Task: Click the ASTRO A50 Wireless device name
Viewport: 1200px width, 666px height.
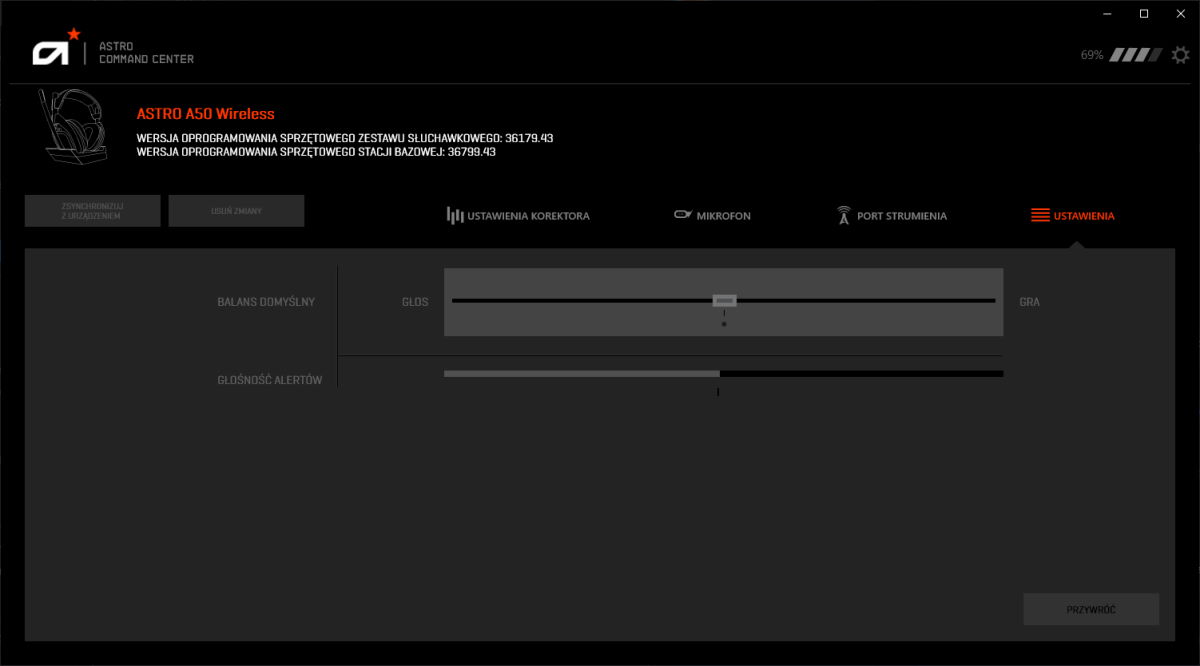Action: [205, 114]
